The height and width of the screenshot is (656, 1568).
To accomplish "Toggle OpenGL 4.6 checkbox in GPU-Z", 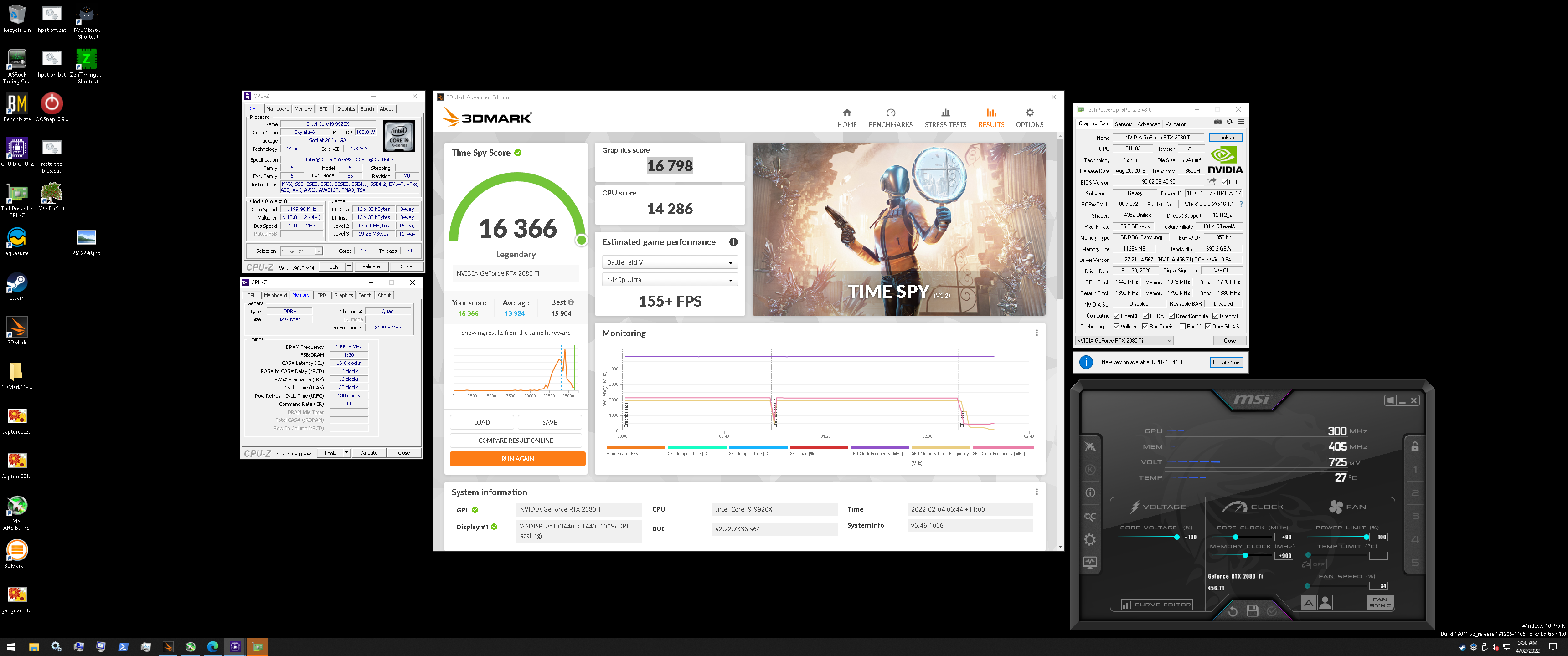I will coord(1207,327).
